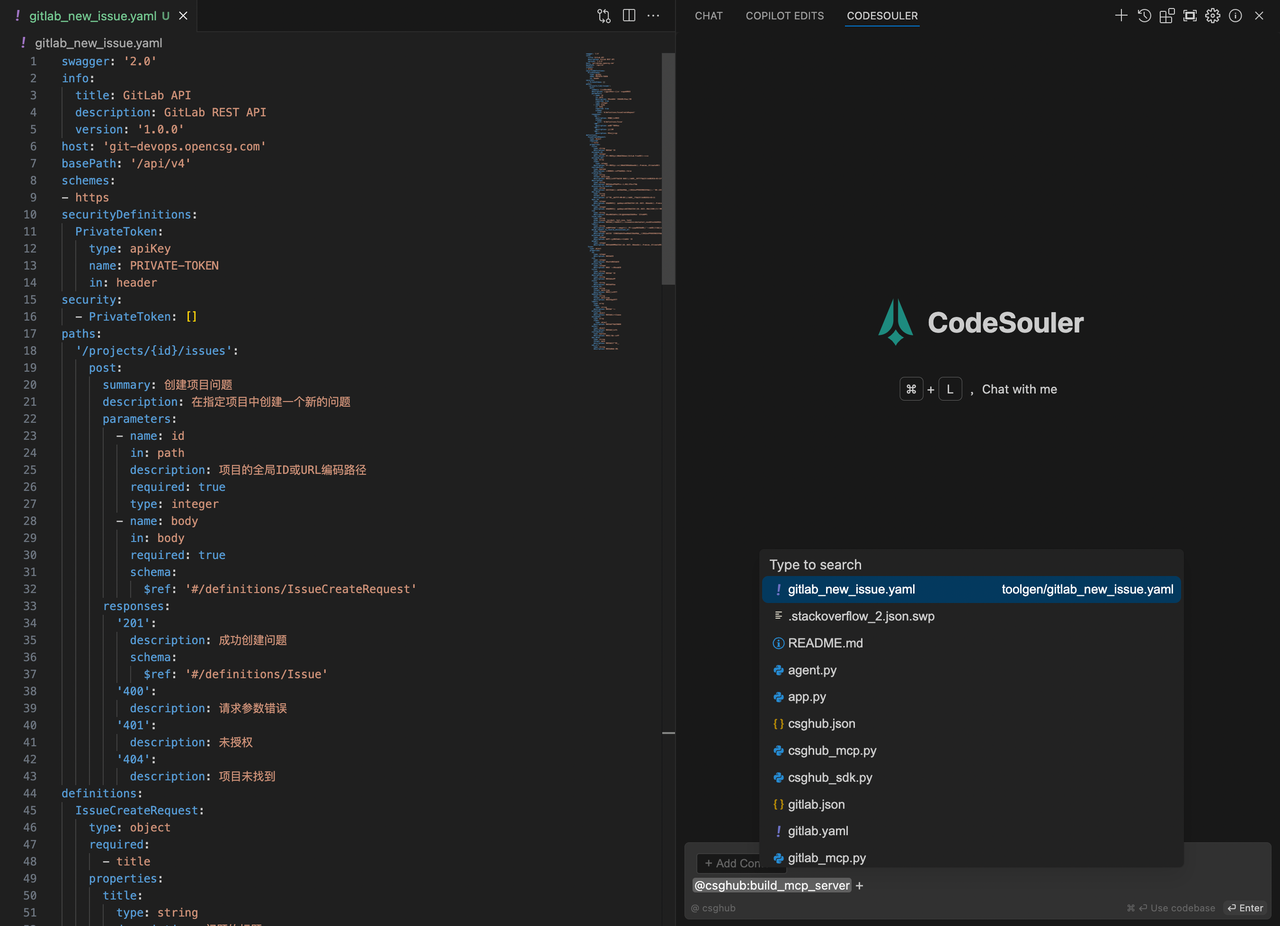
Task: Split the editor right
Action: (629, 16)
